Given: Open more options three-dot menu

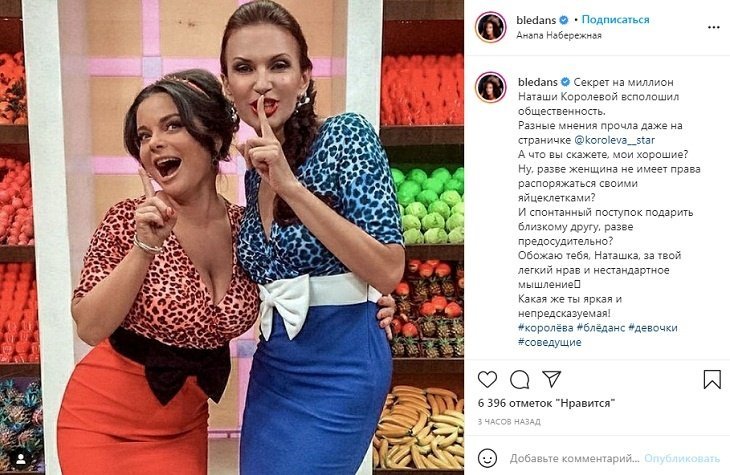Looking at the screenshot, I should [x=713, y=27].
